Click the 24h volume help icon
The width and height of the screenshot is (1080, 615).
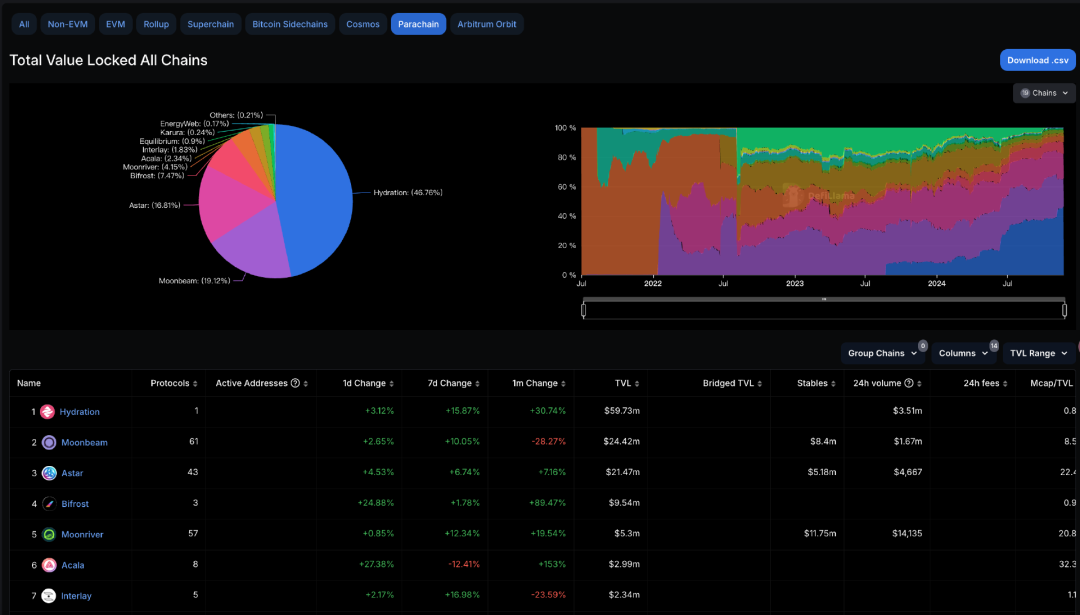908,383
